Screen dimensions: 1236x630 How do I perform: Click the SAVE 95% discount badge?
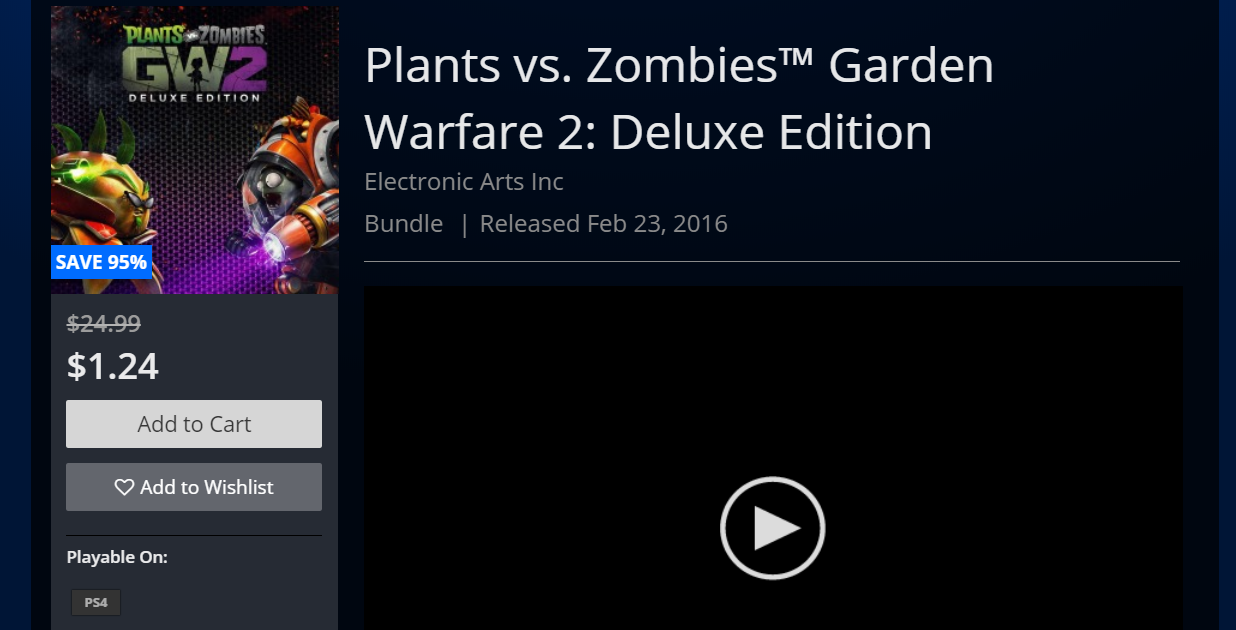click(101, 263)
